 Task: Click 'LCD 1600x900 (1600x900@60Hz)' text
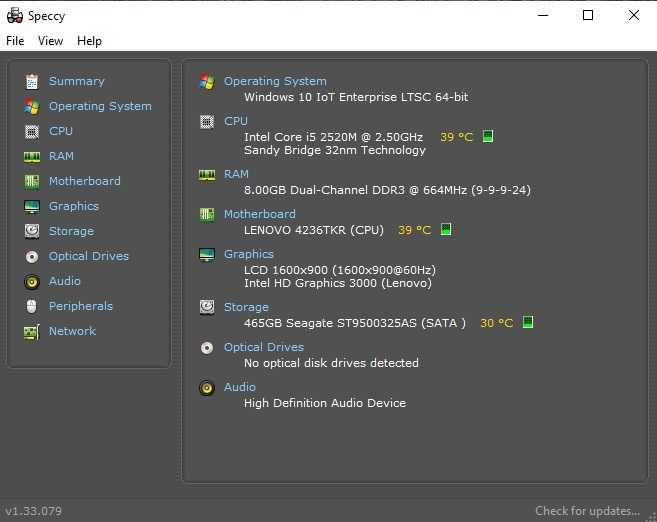point(340,270)
